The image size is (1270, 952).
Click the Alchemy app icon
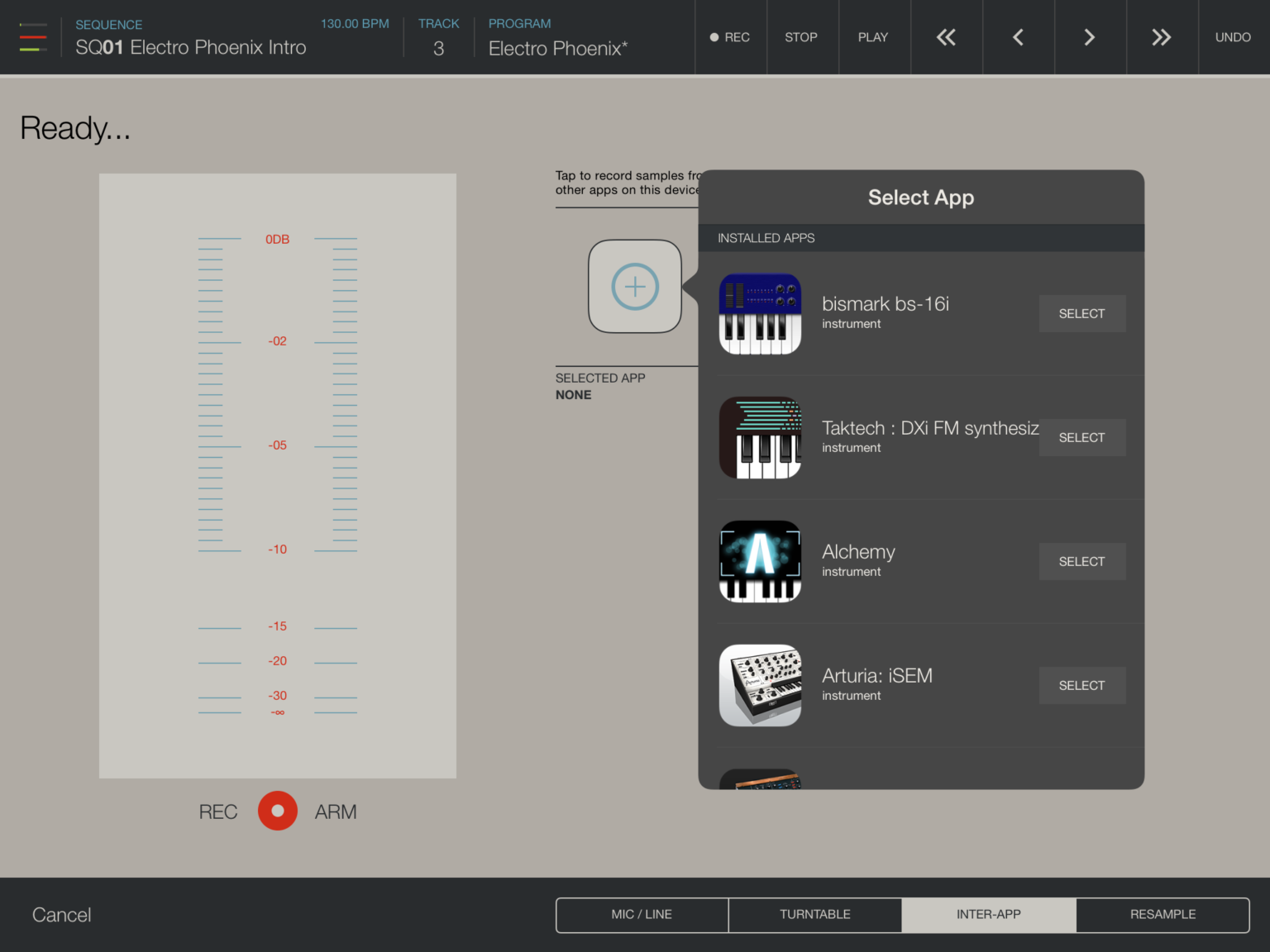(x=760, y=562)
